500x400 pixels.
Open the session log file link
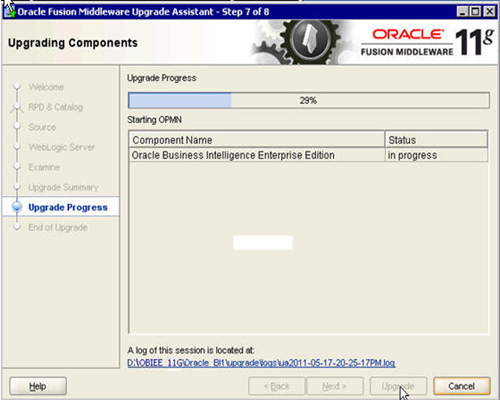pyautogui.click(x=261, y=363)
